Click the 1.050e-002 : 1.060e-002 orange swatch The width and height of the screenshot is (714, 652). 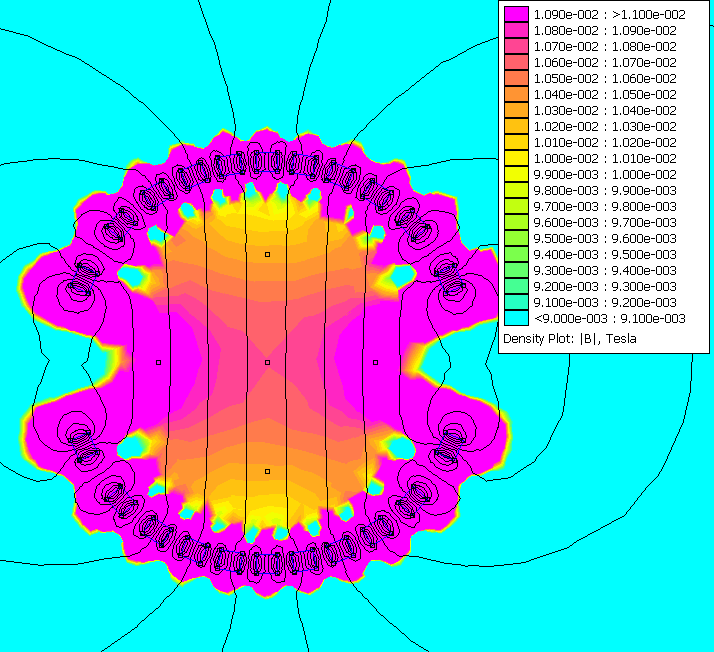(x=515, y=79)
